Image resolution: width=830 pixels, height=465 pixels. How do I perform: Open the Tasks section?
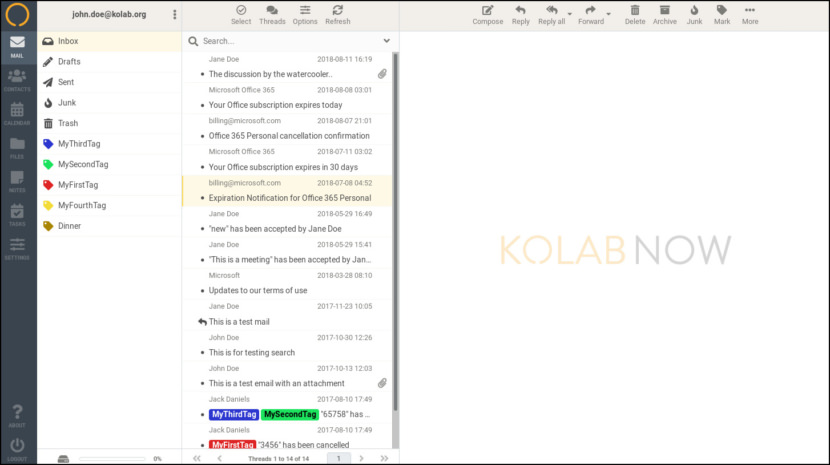[17, 215]
